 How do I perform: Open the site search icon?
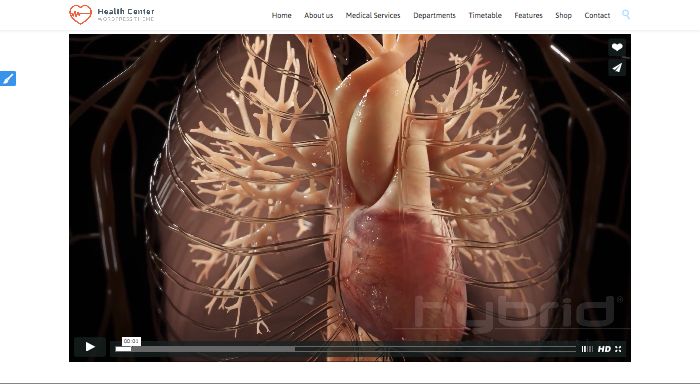coord(626,15)
